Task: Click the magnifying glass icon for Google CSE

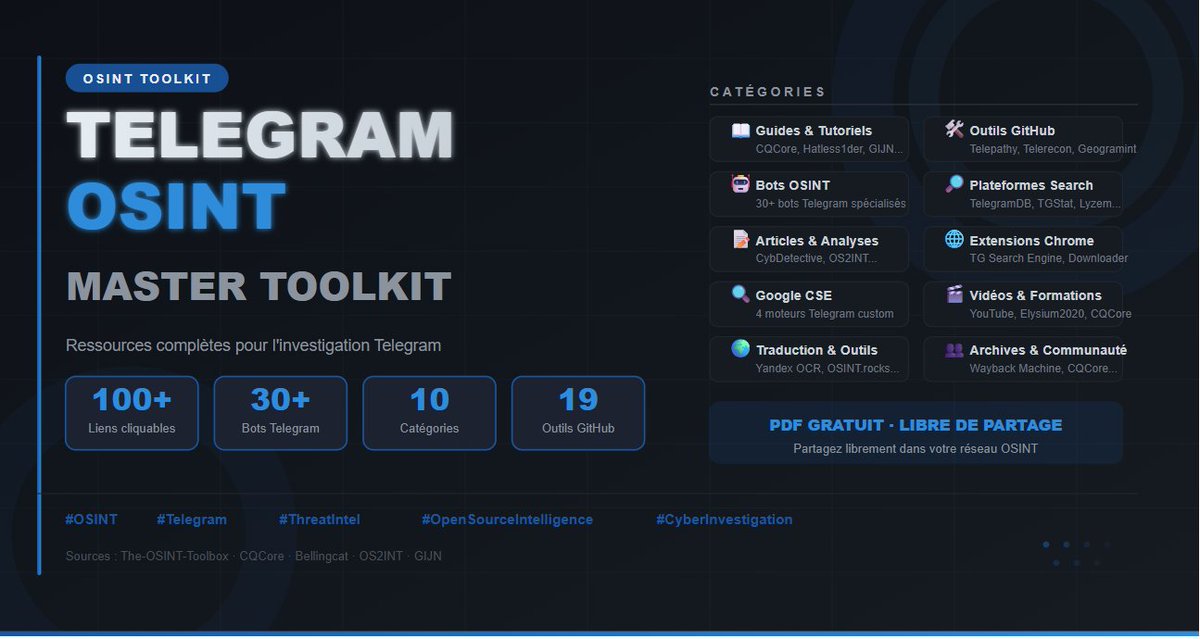Action: coord(739,294)
